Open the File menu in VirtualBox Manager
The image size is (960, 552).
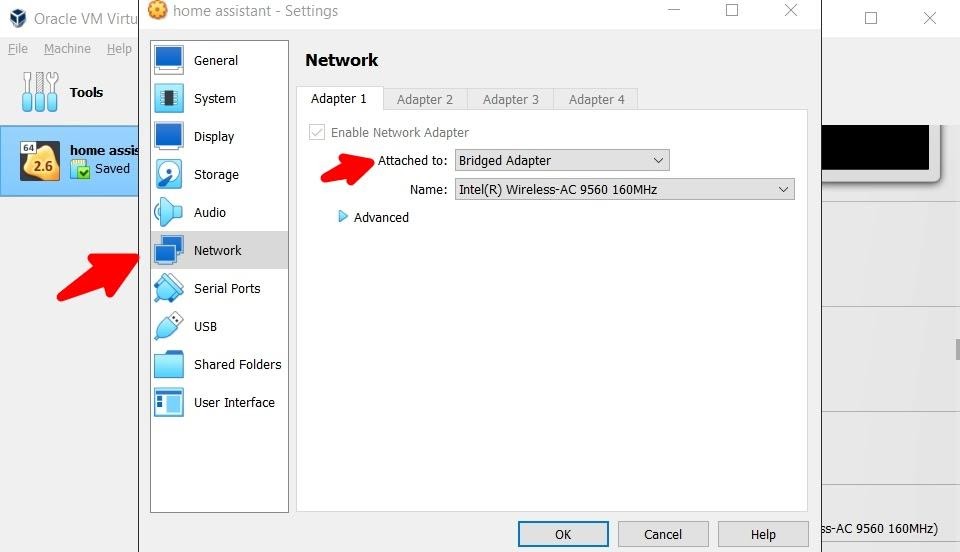(x=18, y=48)
